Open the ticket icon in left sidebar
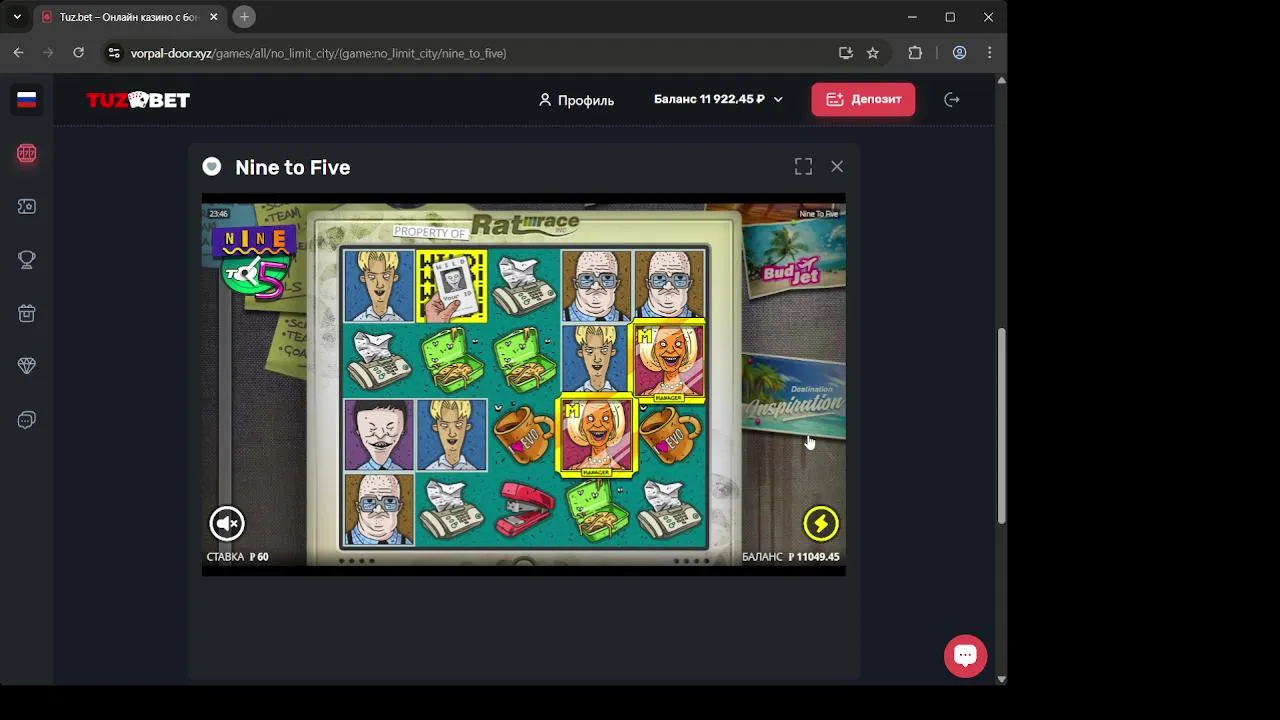 (27, 206)
